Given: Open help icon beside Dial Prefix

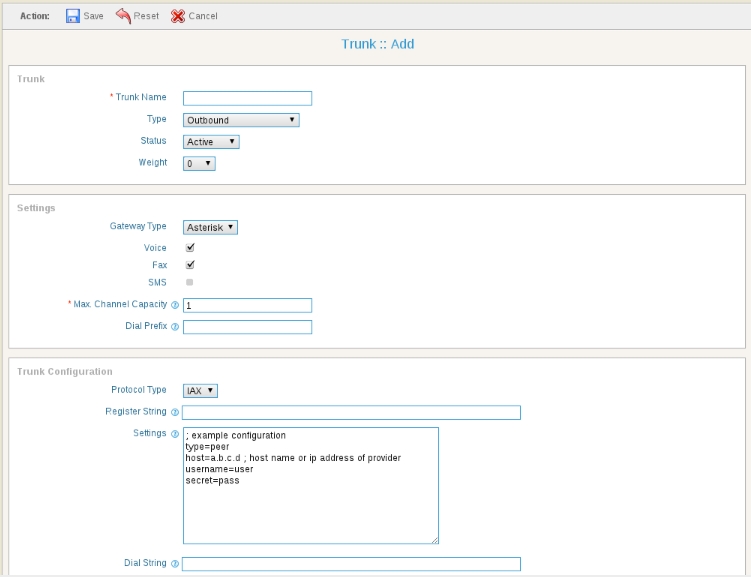Looking at the screenshot, I should (x=175, y=327).
